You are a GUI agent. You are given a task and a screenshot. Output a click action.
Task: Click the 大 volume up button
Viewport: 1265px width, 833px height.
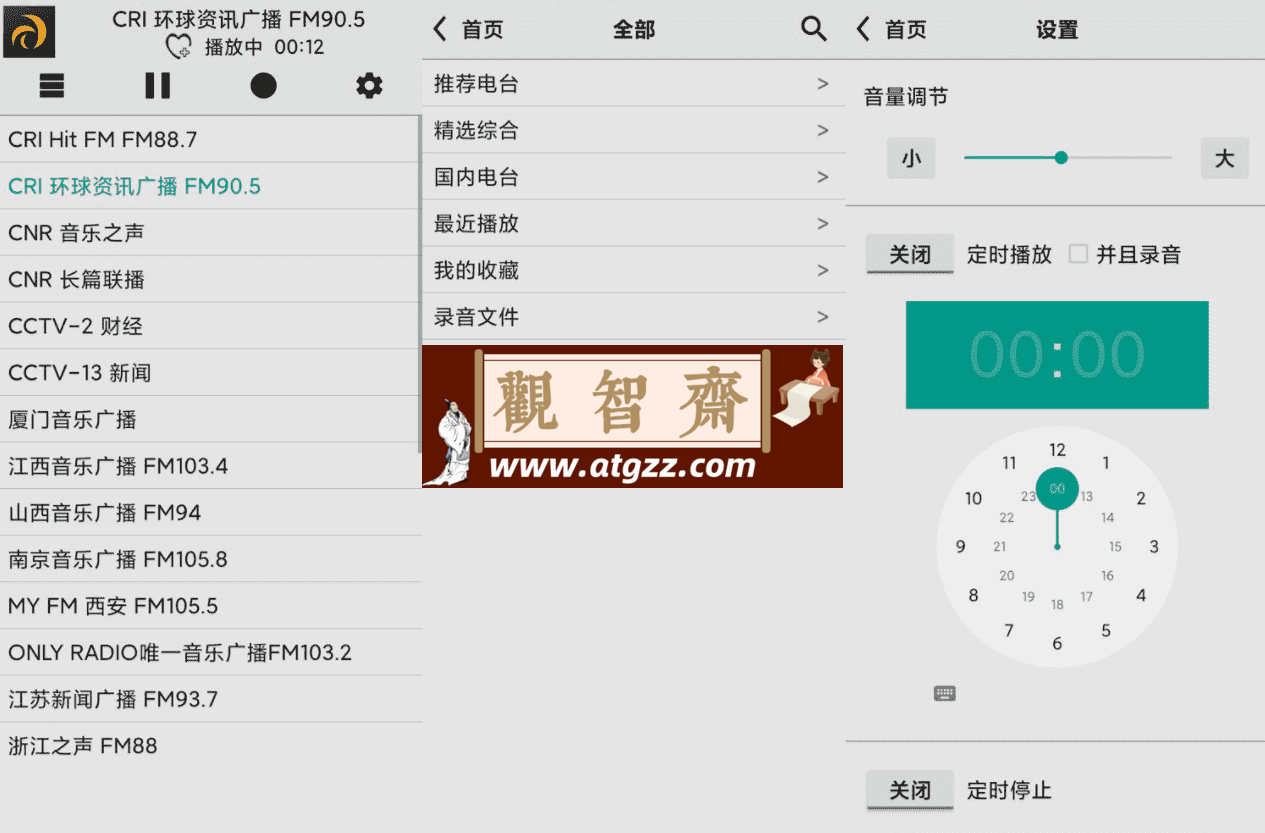tap(1225, 158)
